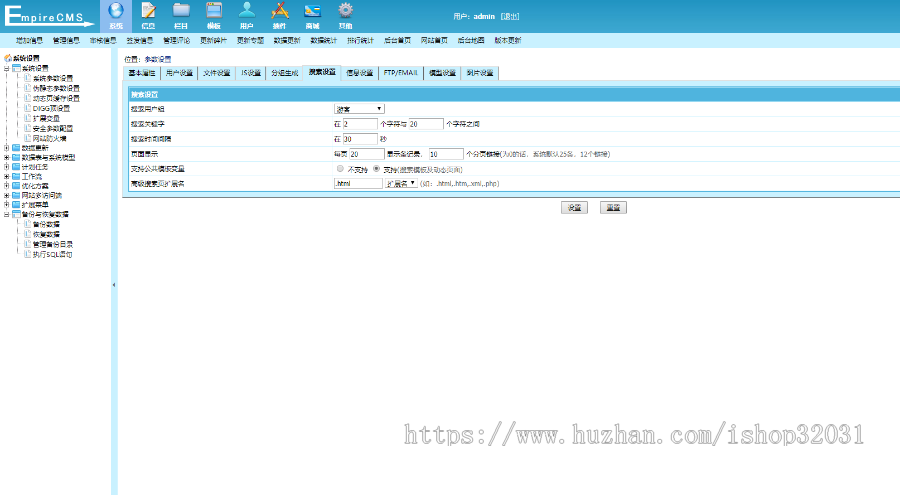Open the 扩展名 extension dropdown
Viewport: 900px width, 495px height.
click(401, 183)
